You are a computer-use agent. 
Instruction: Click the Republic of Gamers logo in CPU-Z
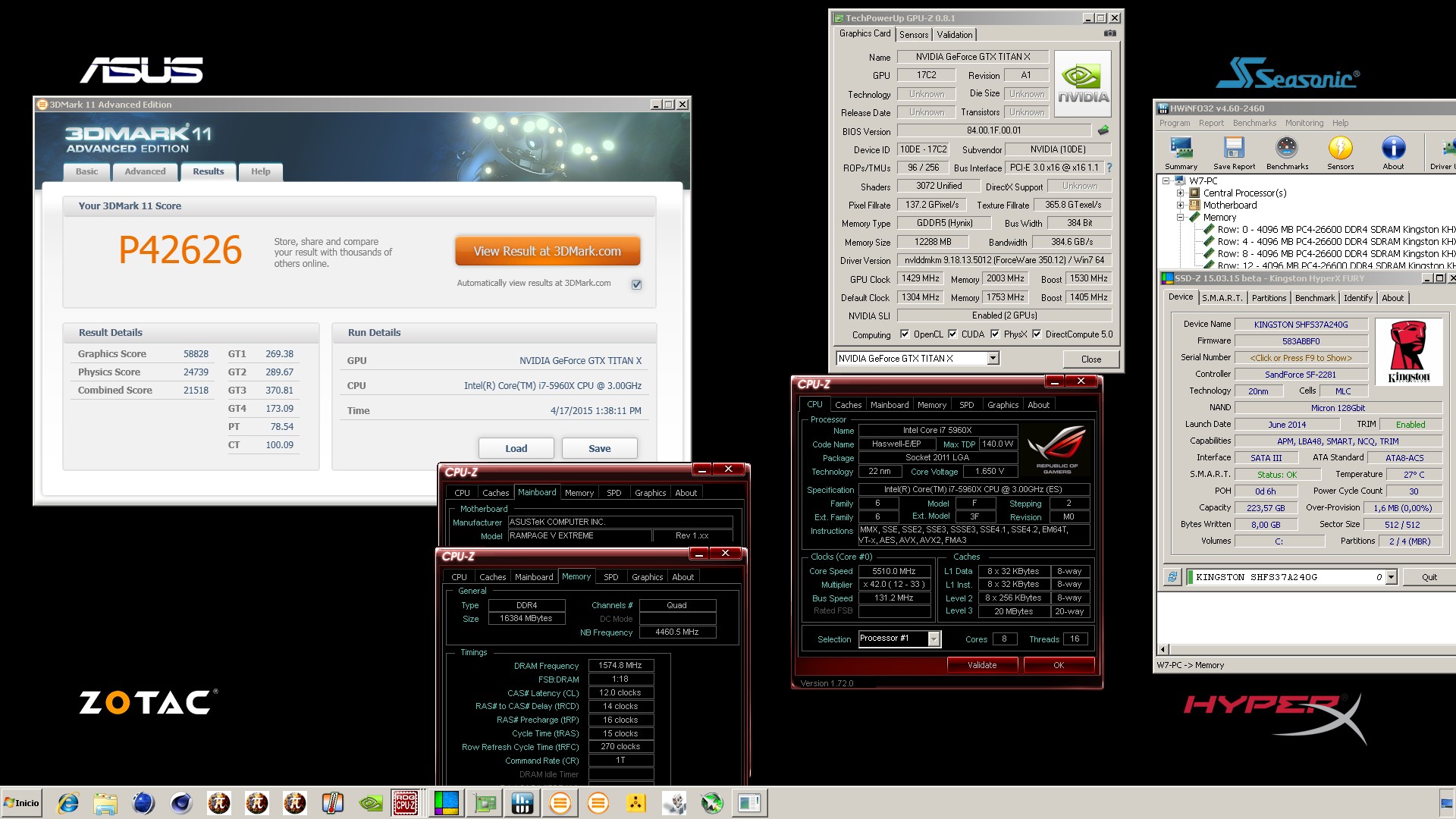(x=1056, y=450)
